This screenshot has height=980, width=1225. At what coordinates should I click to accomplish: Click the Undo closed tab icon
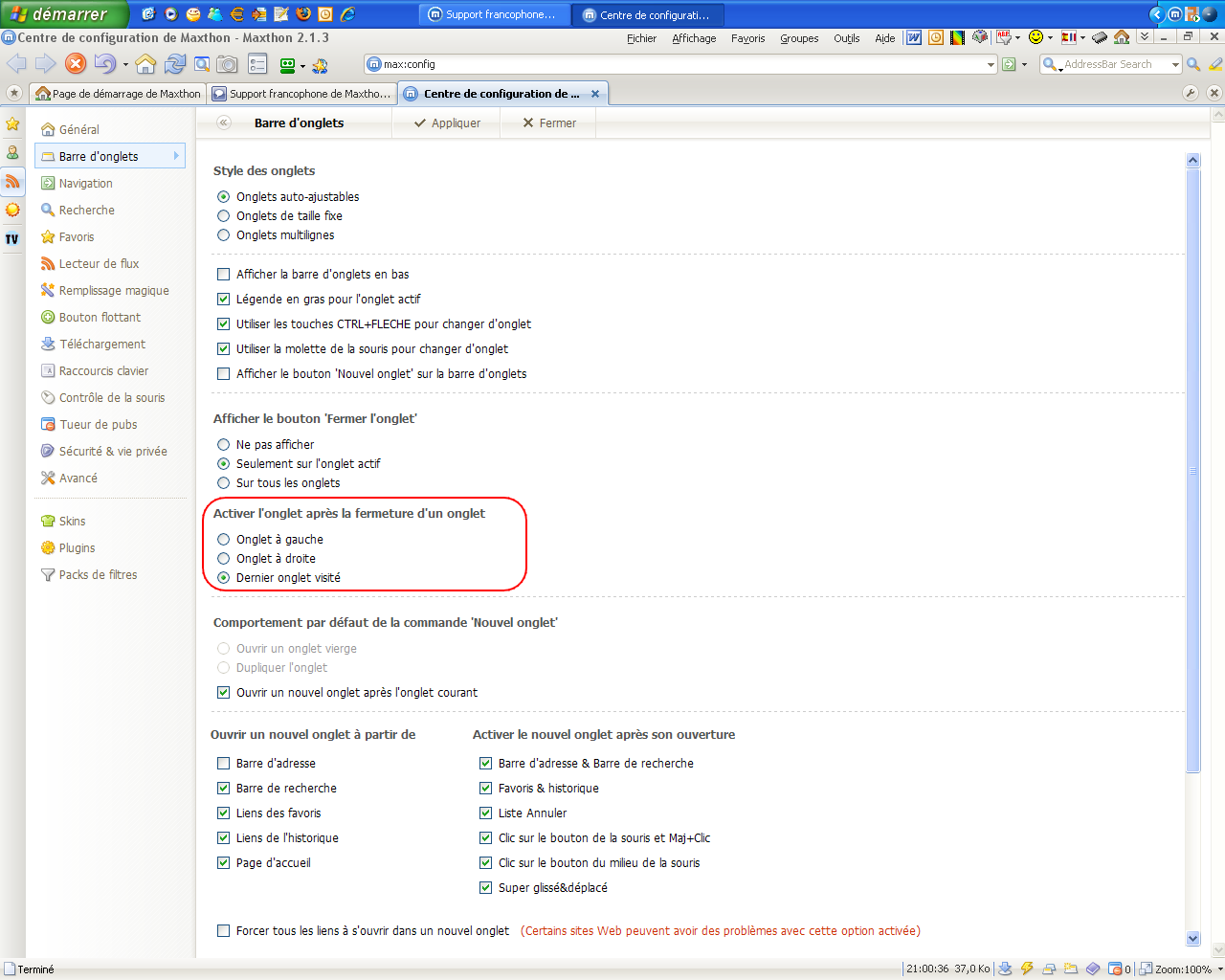[x=104, y=64]
